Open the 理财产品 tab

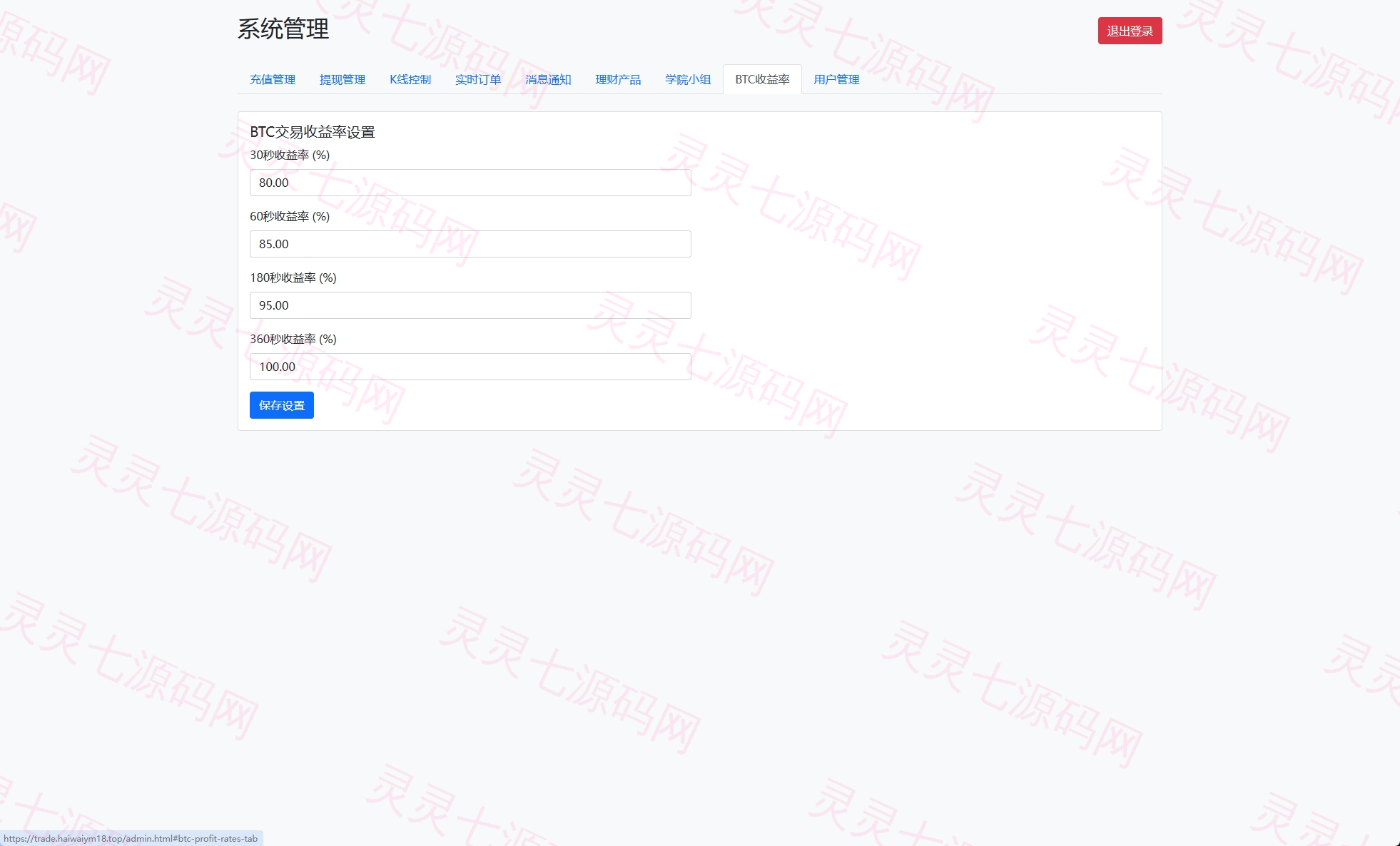coord(618,79)
